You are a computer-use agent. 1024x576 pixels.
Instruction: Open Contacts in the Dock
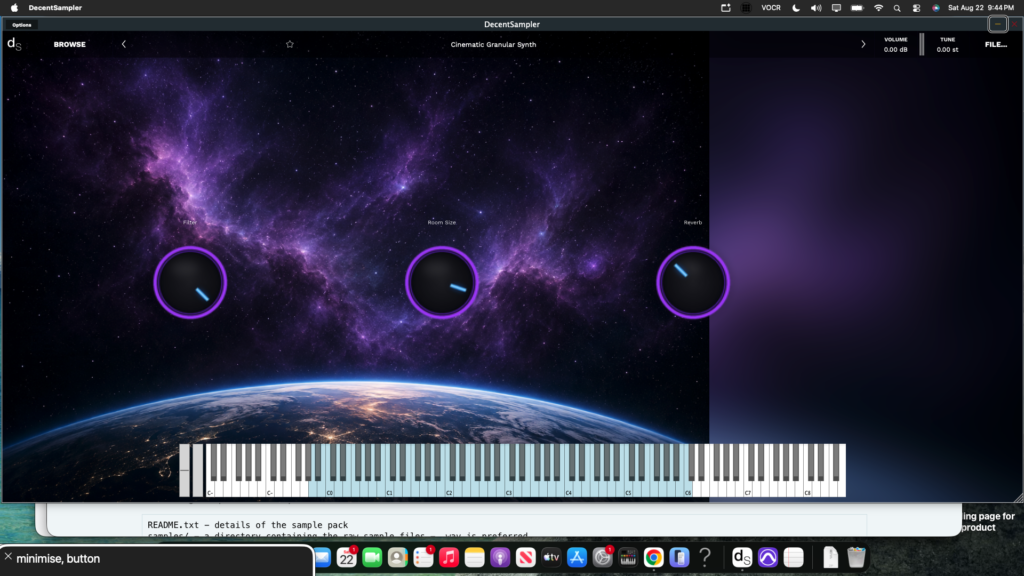(397, 557)
